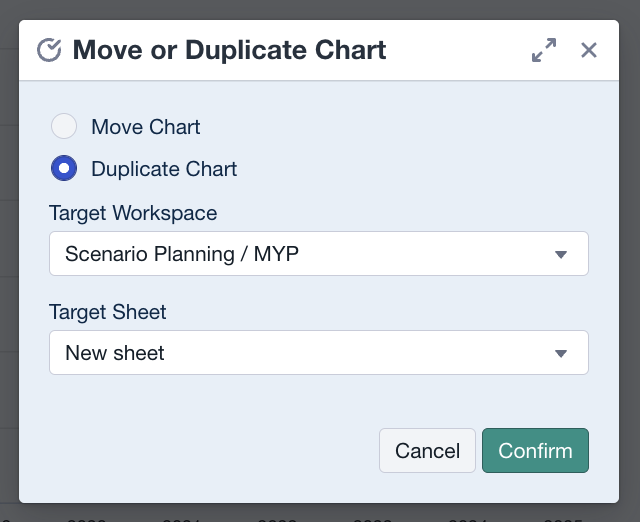
Task: Click the "Duplicate Chart" option label
Action: click(164, 169)
